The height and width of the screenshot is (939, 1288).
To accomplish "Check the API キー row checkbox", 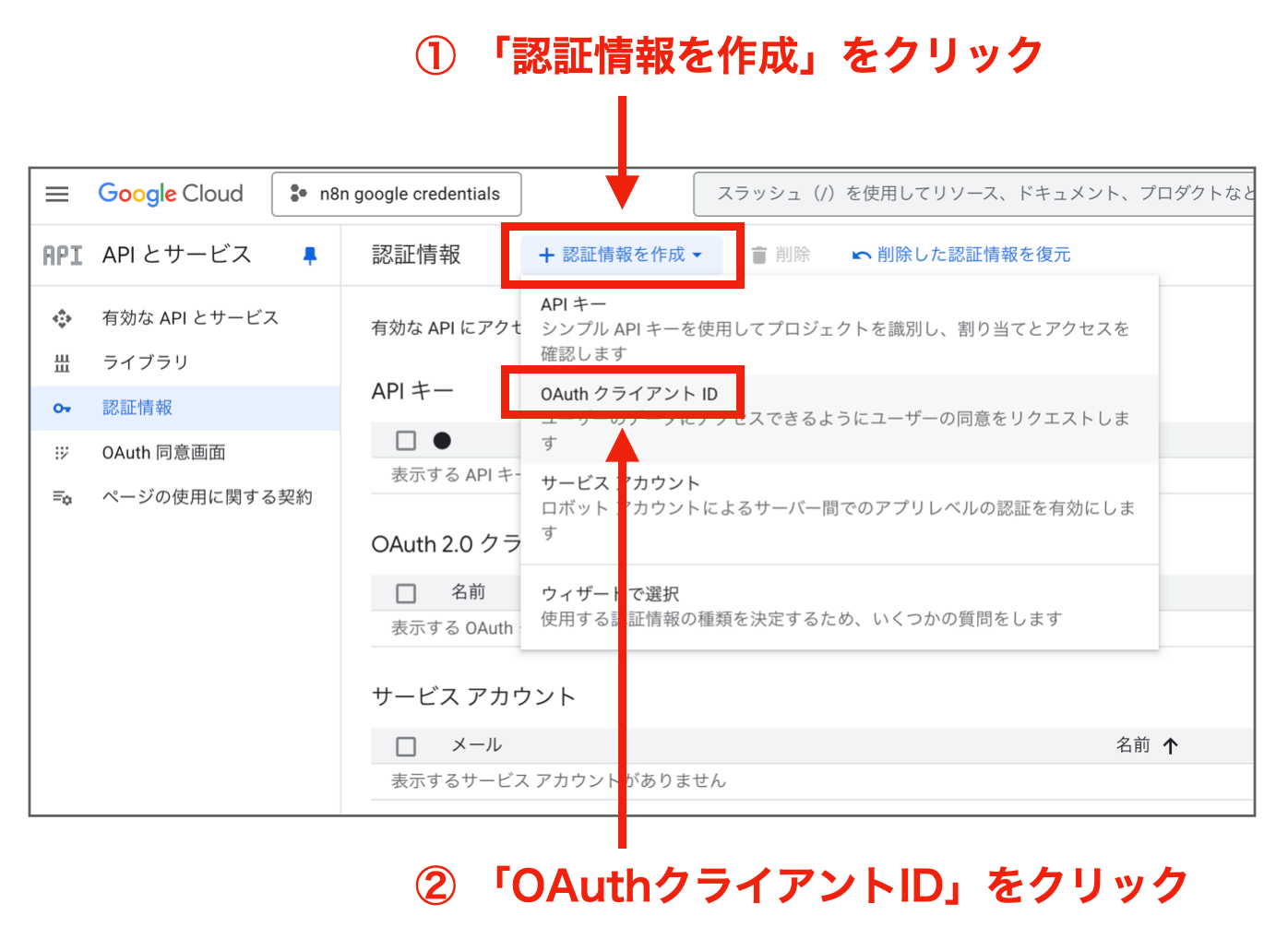I will (x=405, y=440).
